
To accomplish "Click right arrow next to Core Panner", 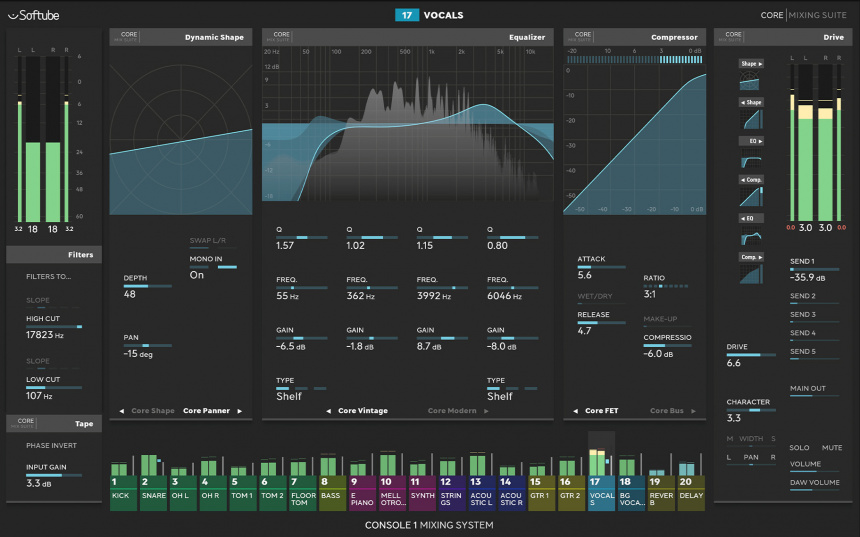I will click(x=240, y=411).
